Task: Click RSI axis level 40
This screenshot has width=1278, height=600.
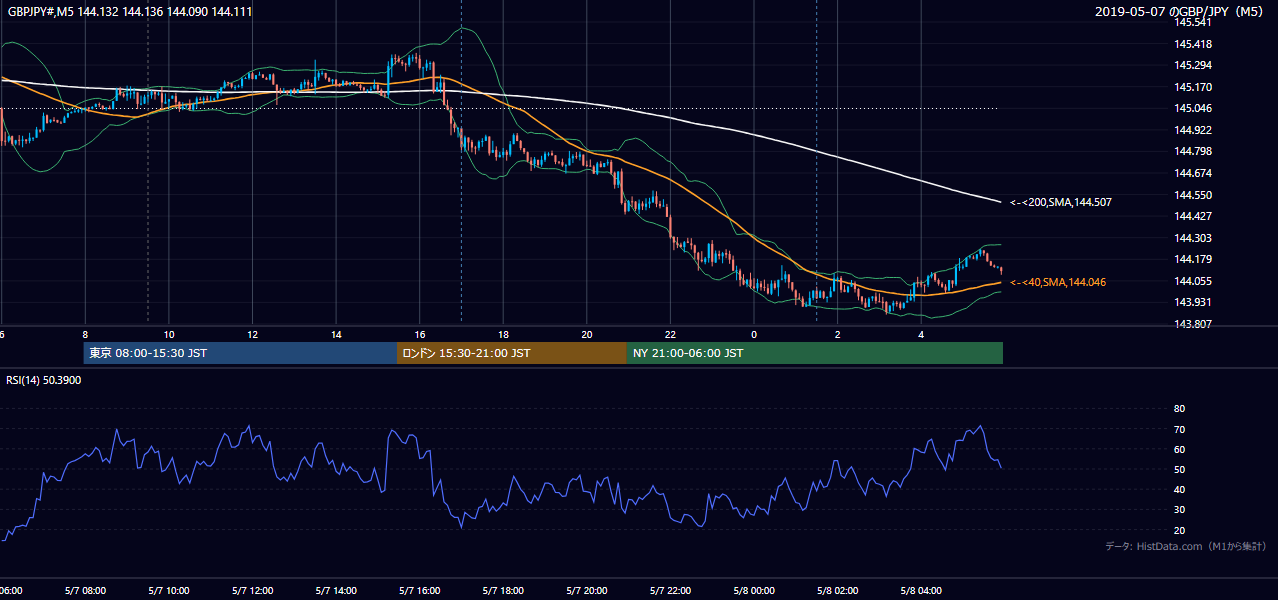Action: pyautogui.click(x=1179, y=489)
